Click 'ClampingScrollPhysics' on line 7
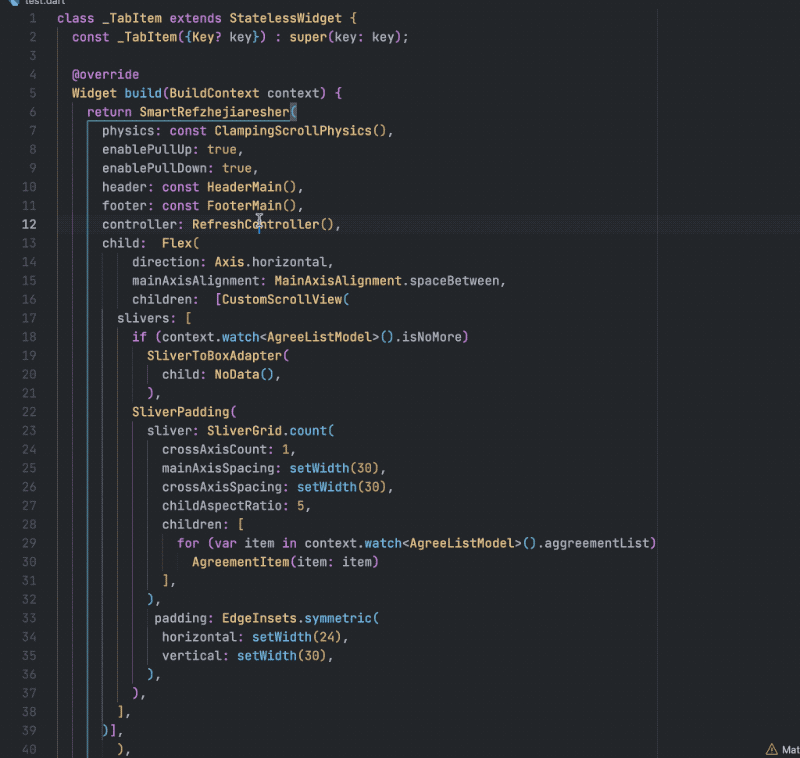 [x=293, y=131]
